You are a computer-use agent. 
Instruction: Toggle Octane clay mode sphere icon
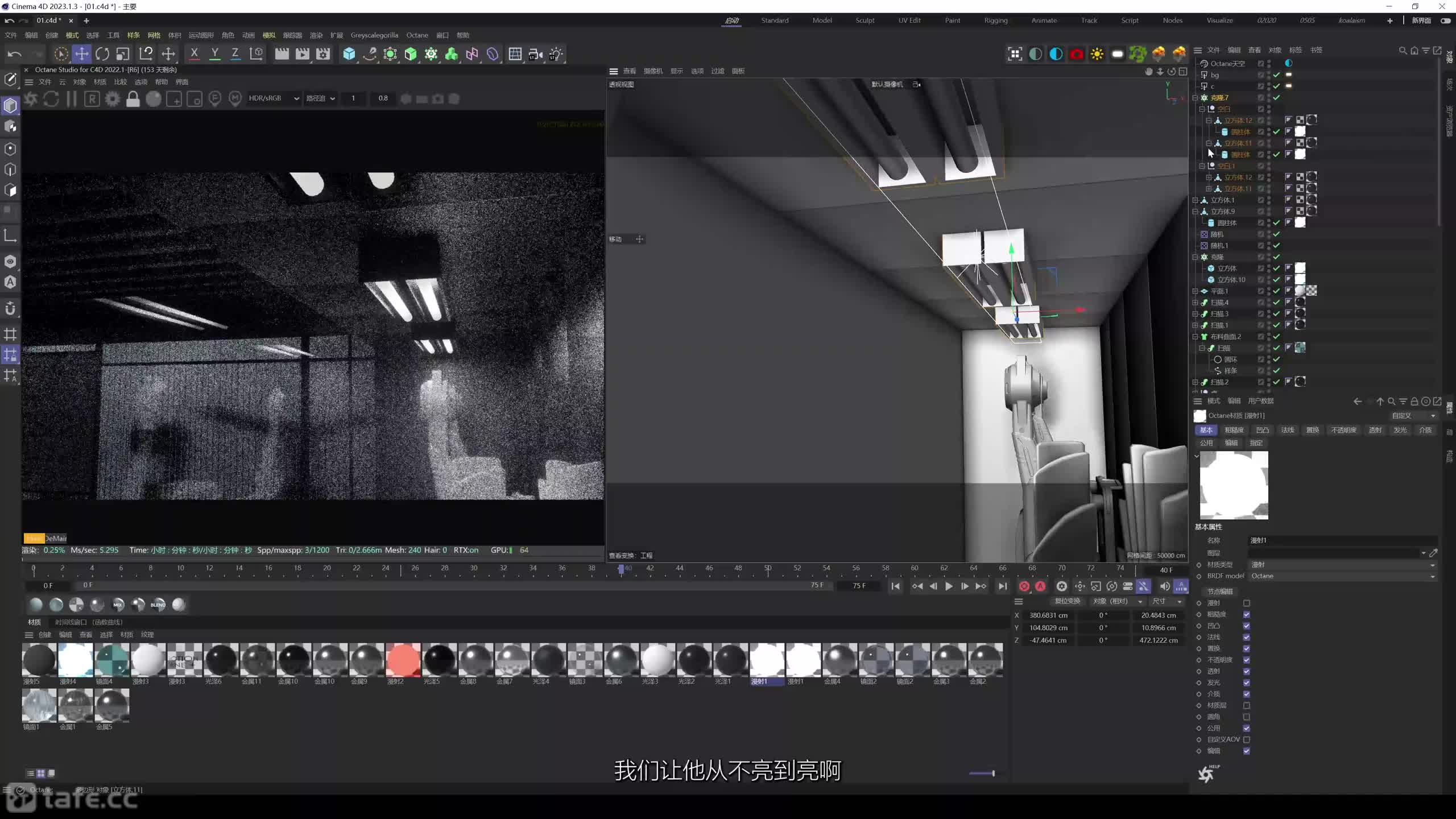(154, 99)
